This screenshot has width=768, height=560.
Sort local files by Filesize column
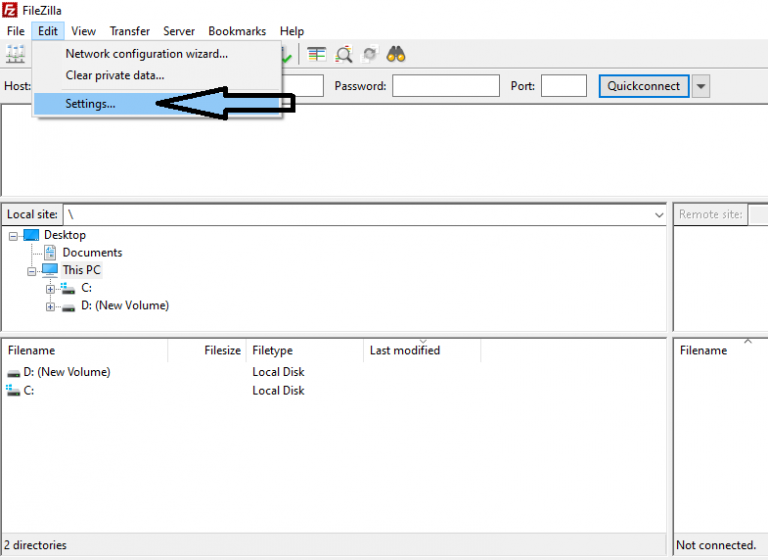coord(207,350)
